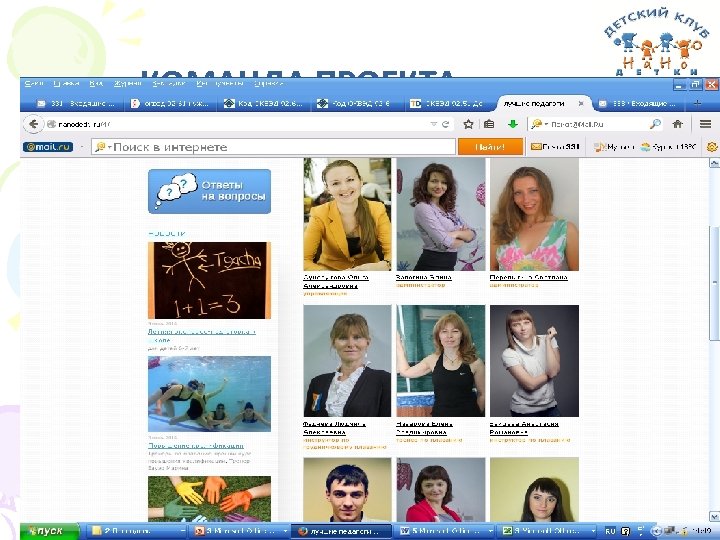
Task: Open the Firefox hamburger menu
Action: (x=705, y=124)
